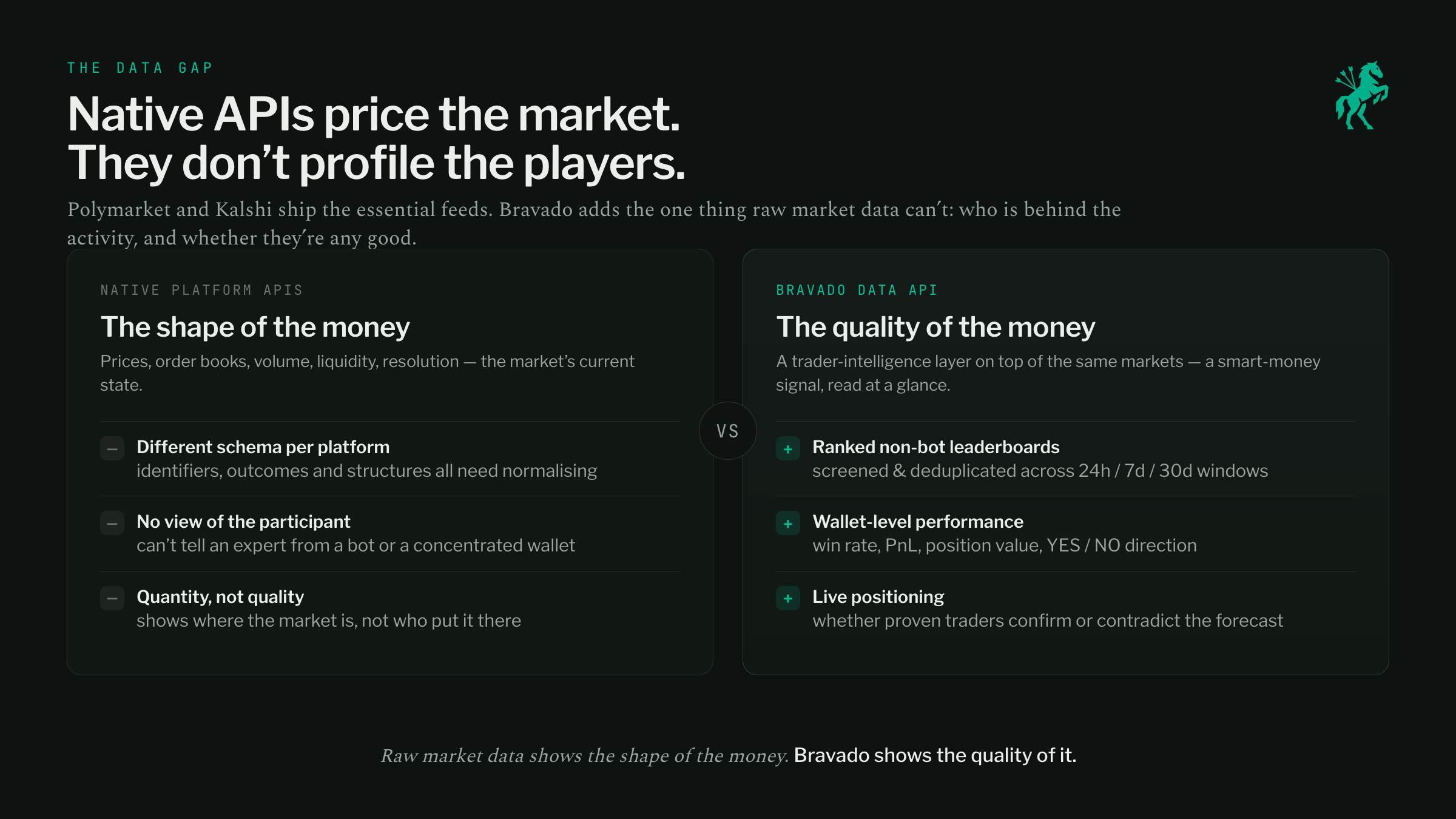Select THE DATA GAP section label
This screenshot has width=1456, height=819.
[140, 68]
